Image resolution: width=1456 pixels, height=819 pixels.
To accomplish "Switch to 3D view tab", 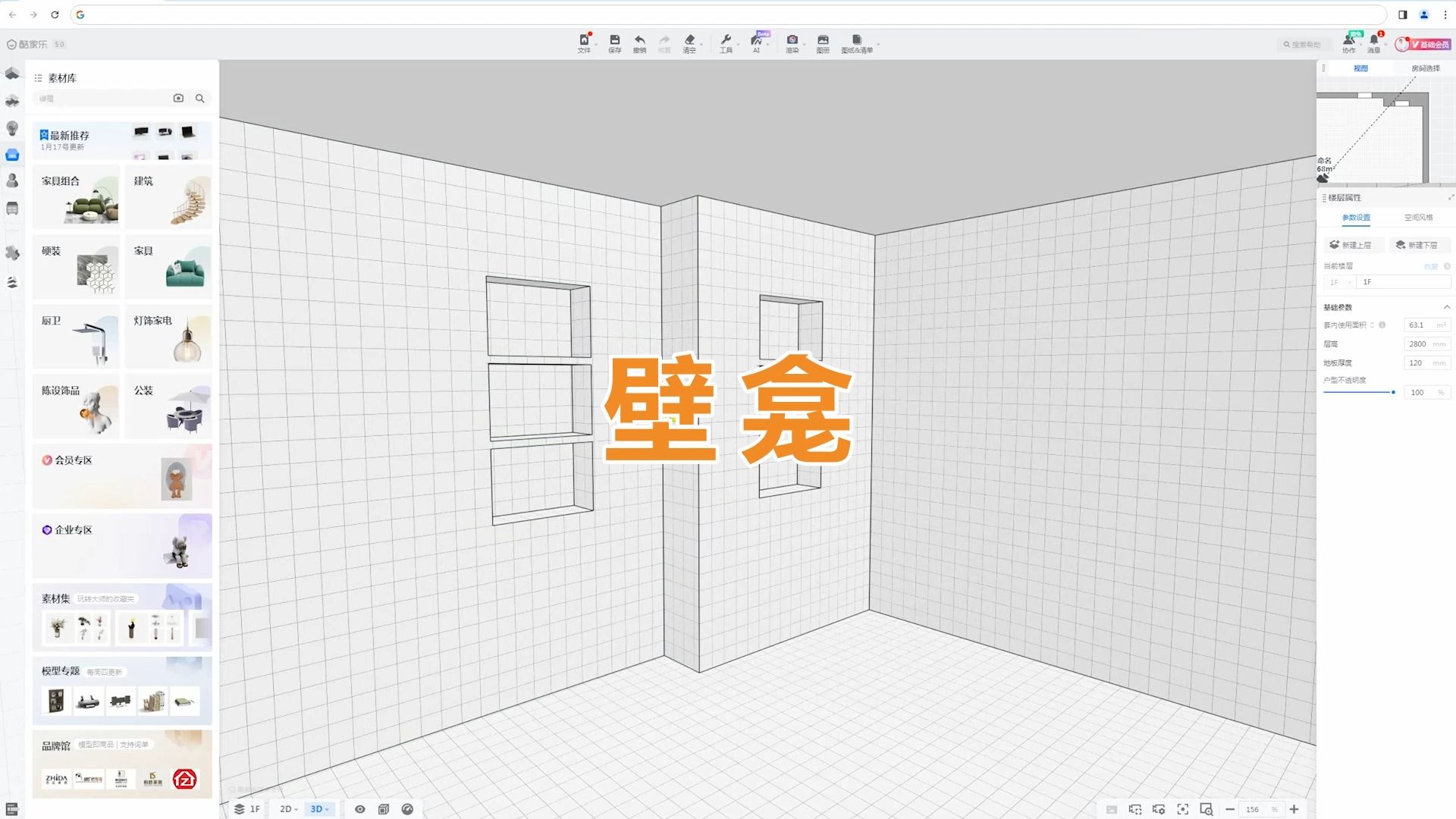I will [x=318, y=808].
